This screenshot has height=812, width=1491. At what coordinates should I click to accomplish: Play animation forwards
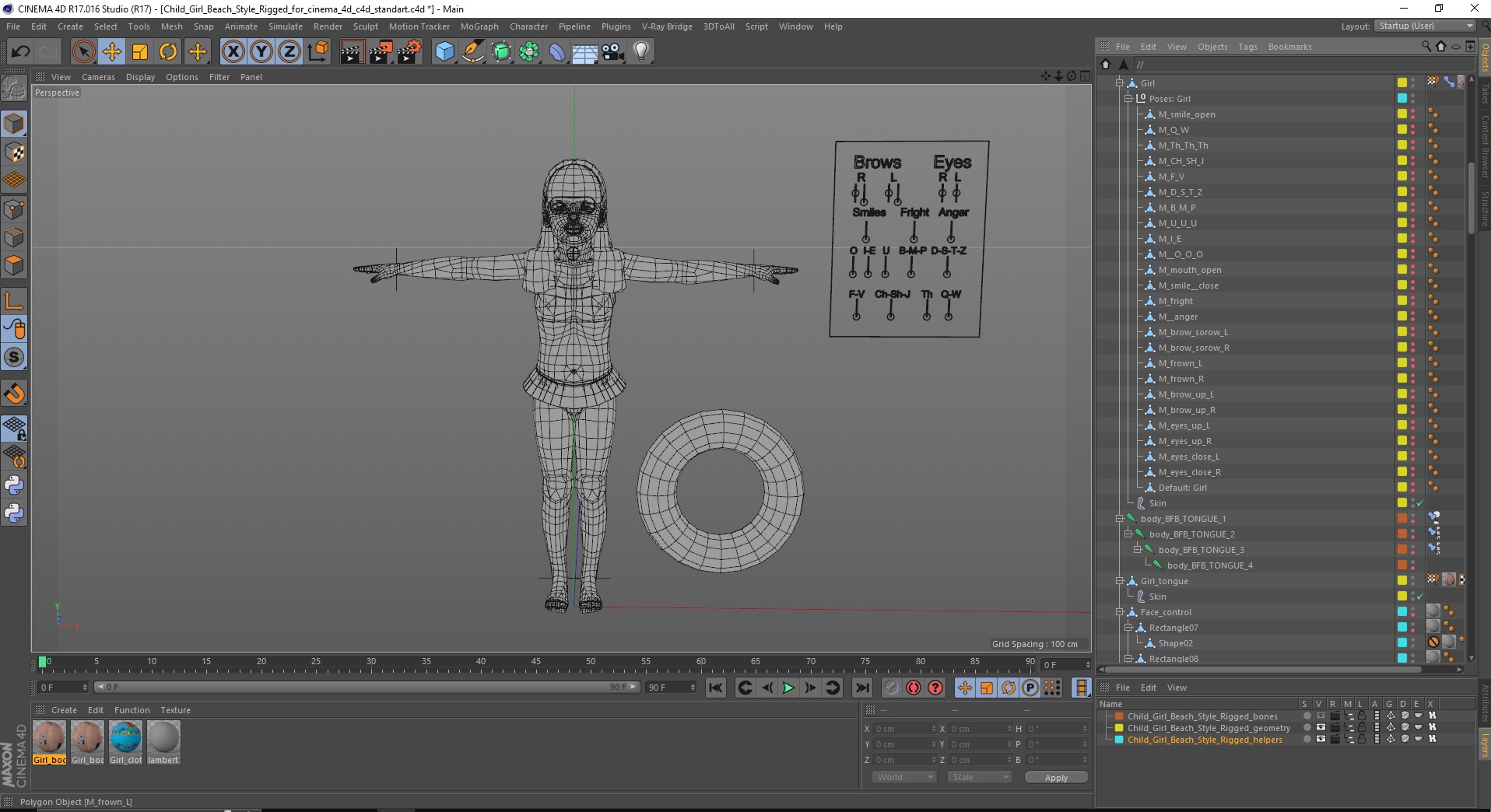788,688
